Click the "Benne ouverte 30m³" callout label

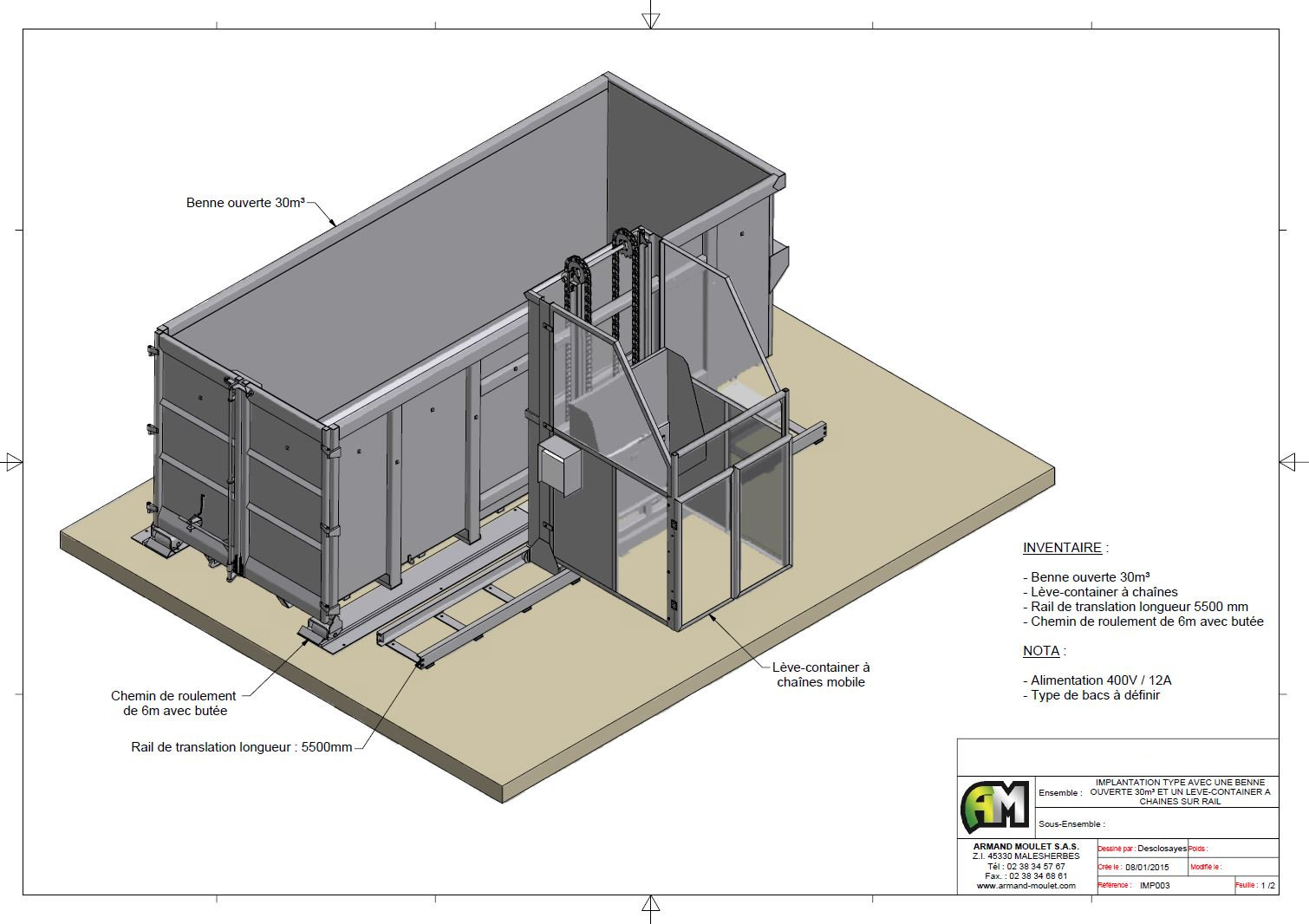[245, 203]
